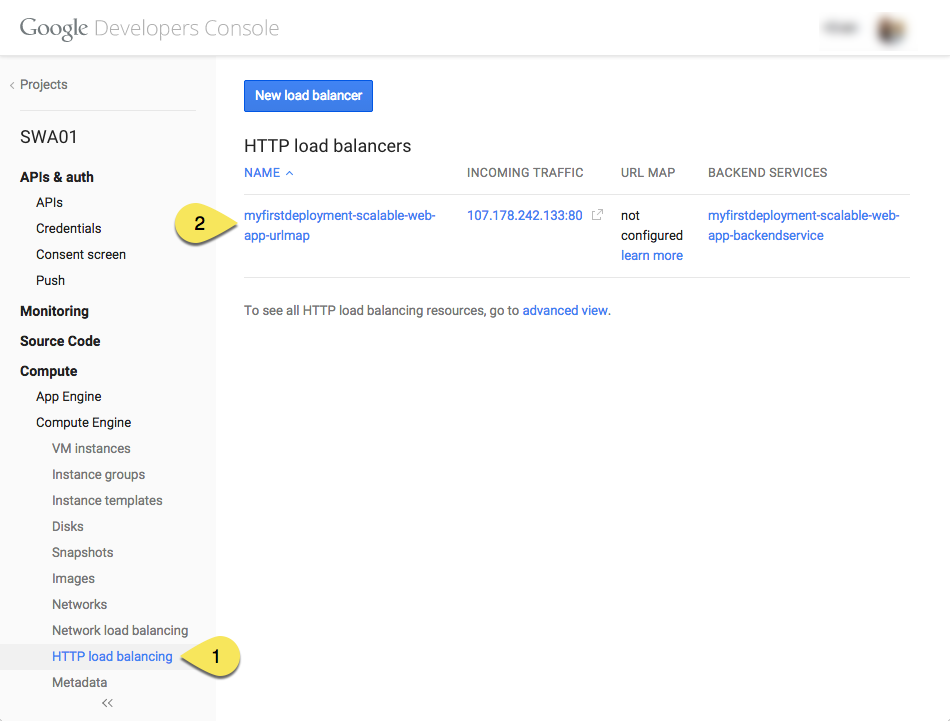The image size is (950, 721).
Task: Click the New load balancer button
Action: point(308,96)
